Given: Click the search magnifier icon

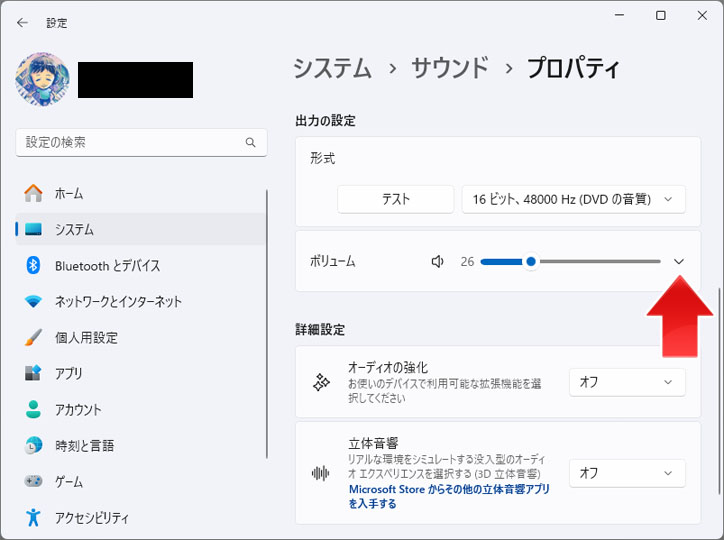Looking at the screenshot, I should click(250, 142).
